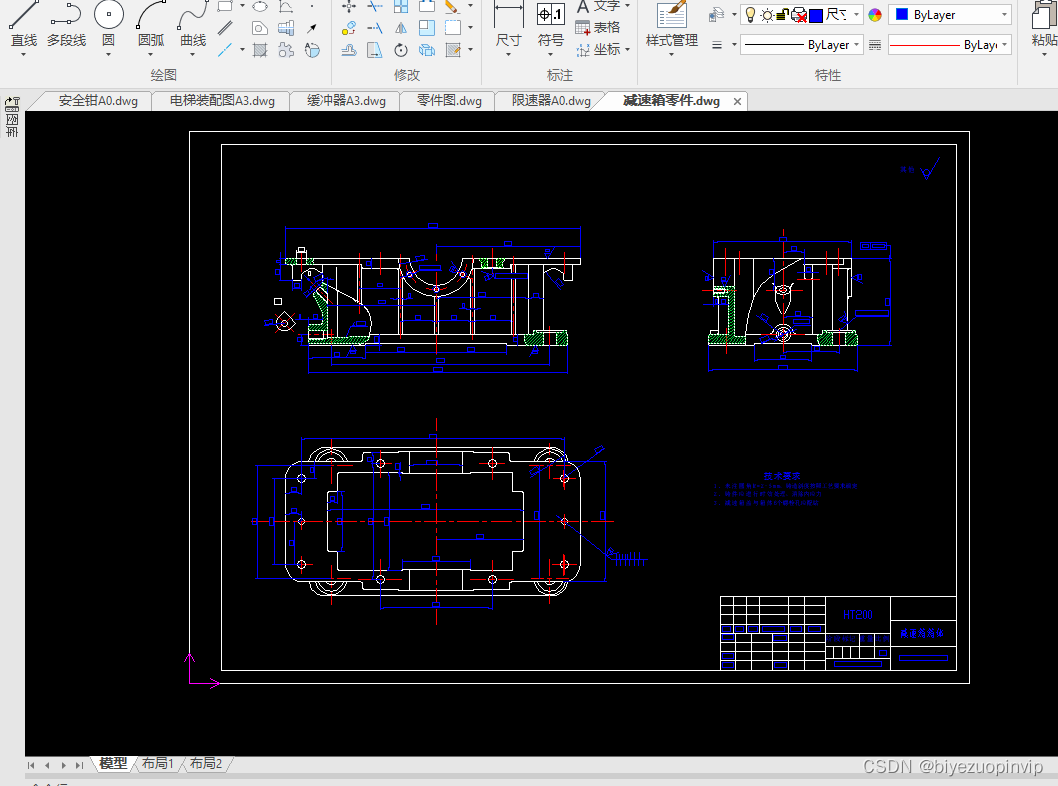Click the 坐标 coordinate button
Screen dimensions: 1058x786
[x=599, y=49]
